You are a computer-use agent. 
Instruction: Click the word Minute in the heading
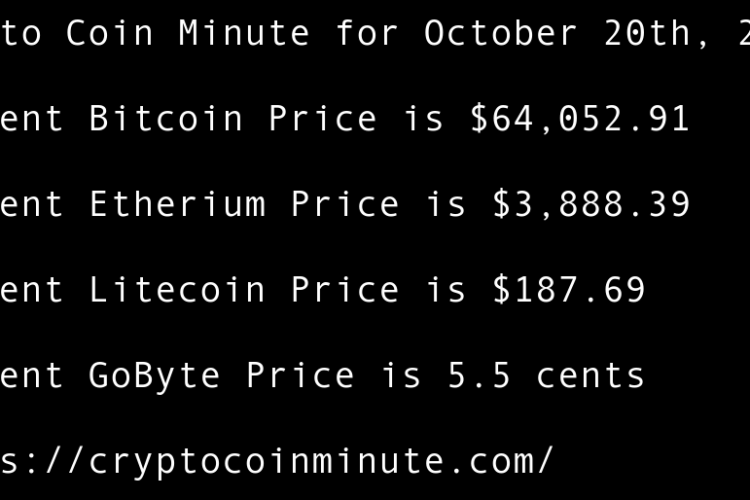click(245, 34)
